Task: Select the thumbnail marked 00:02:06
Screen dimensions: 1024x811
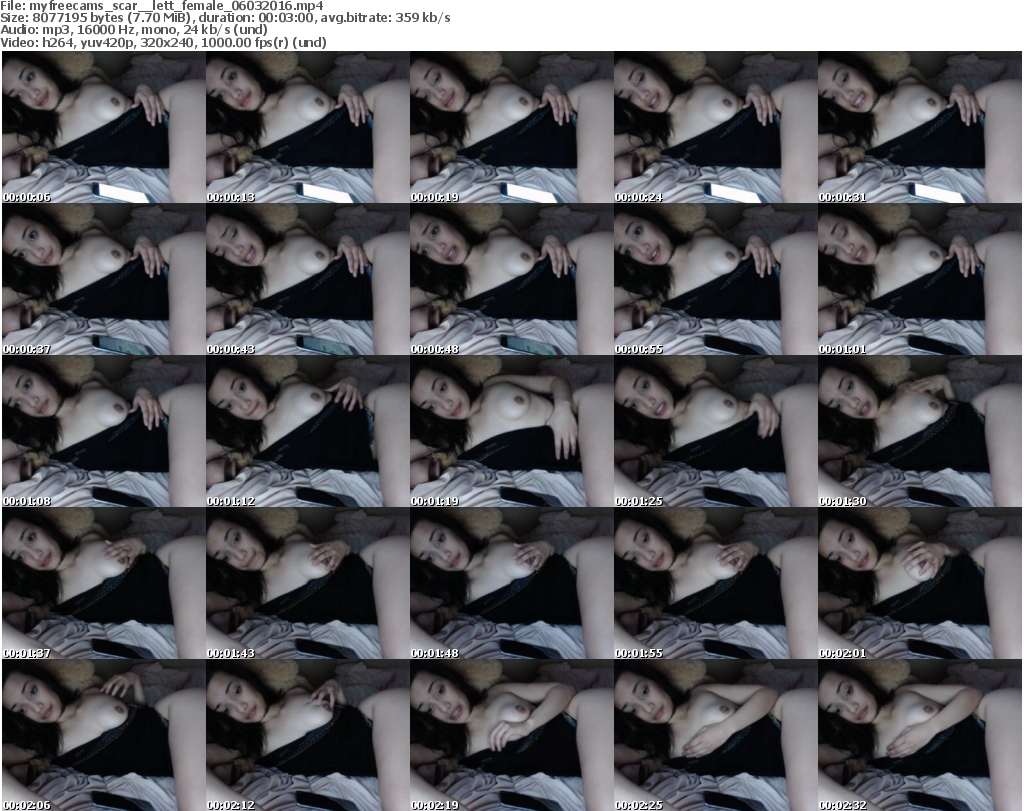Action: (103, 736)
